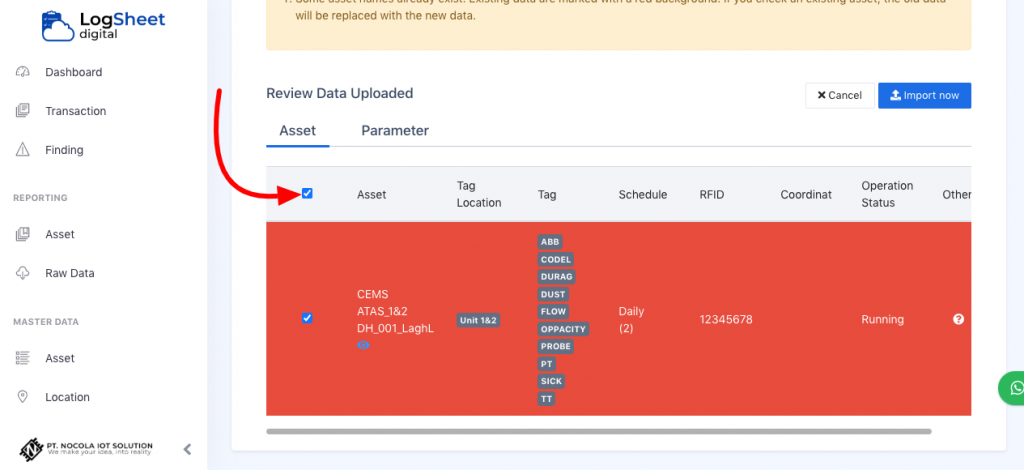Image resolution: width=1024 pixels, height=470 pixels.
Task: Click the PROBE tag badge
Action: coord(556,346)
